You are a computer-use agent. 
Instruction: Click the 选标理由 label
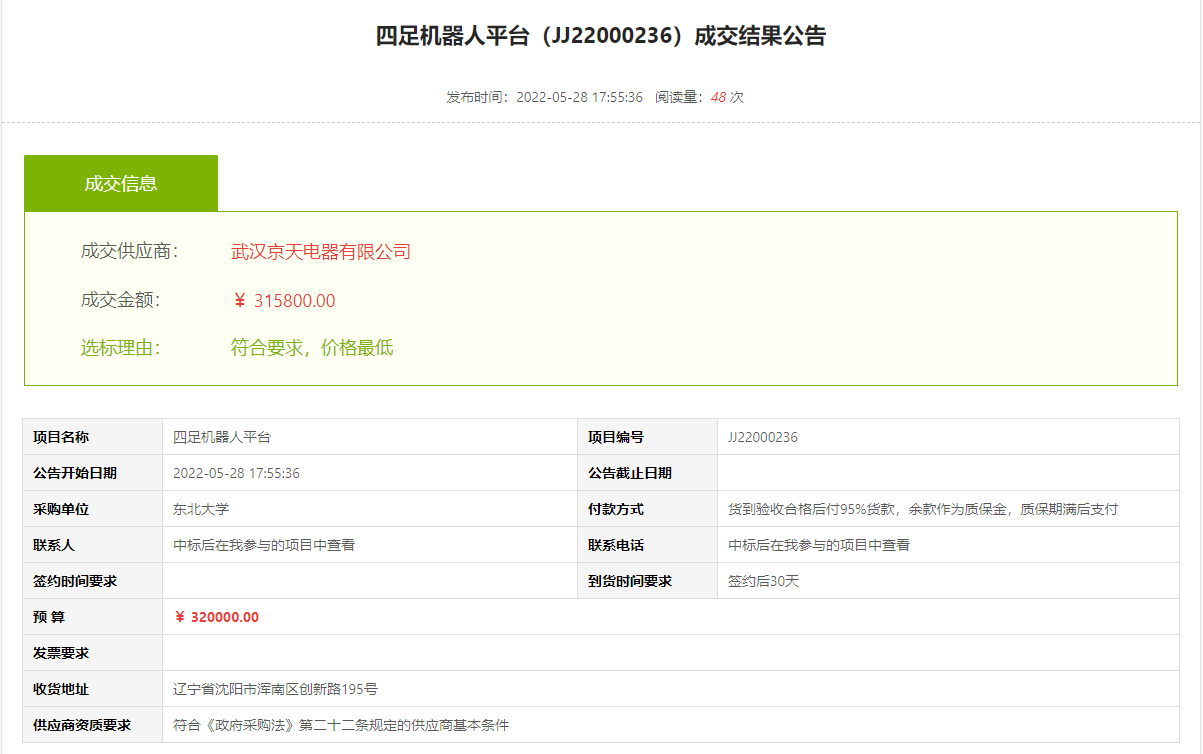point(121,348)
